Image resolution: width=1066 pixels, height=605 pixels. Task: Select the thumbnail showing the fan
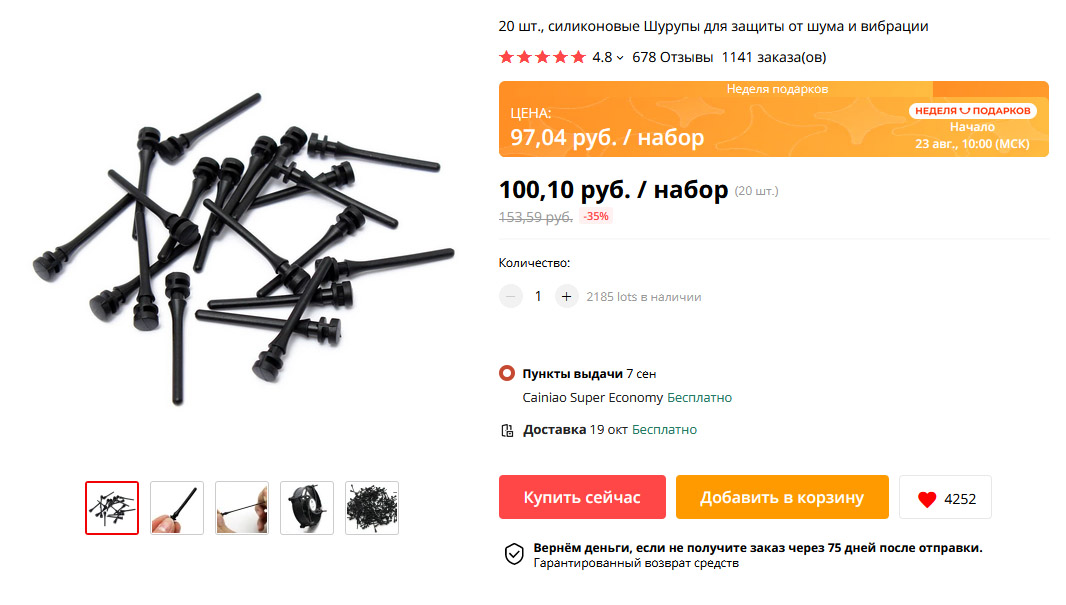pyautogui.click(x=307, y=508)
